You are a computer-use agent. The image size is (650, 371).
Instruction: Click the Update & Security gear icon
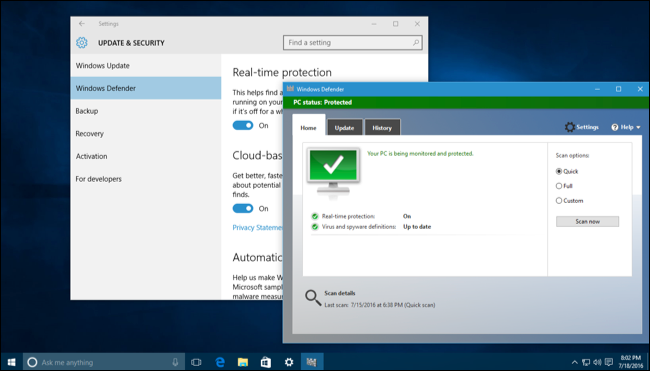coord(82,43)
